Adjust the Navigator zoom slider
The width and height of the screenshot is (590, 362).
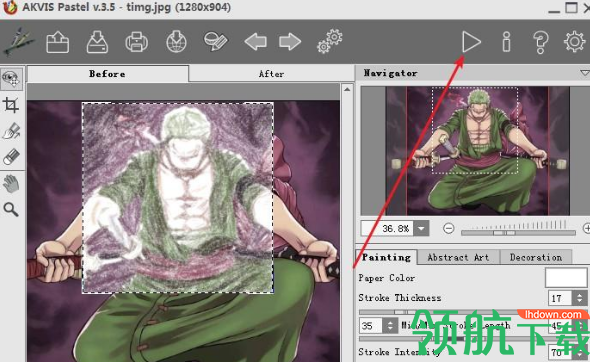point(519,233)
